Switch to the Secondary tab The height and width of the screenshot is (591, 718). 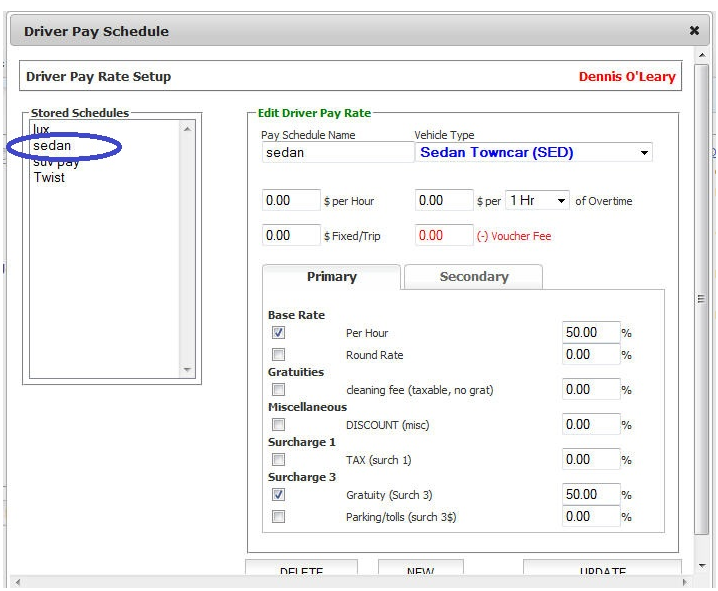pyautogui.click(x=473, y=277)
